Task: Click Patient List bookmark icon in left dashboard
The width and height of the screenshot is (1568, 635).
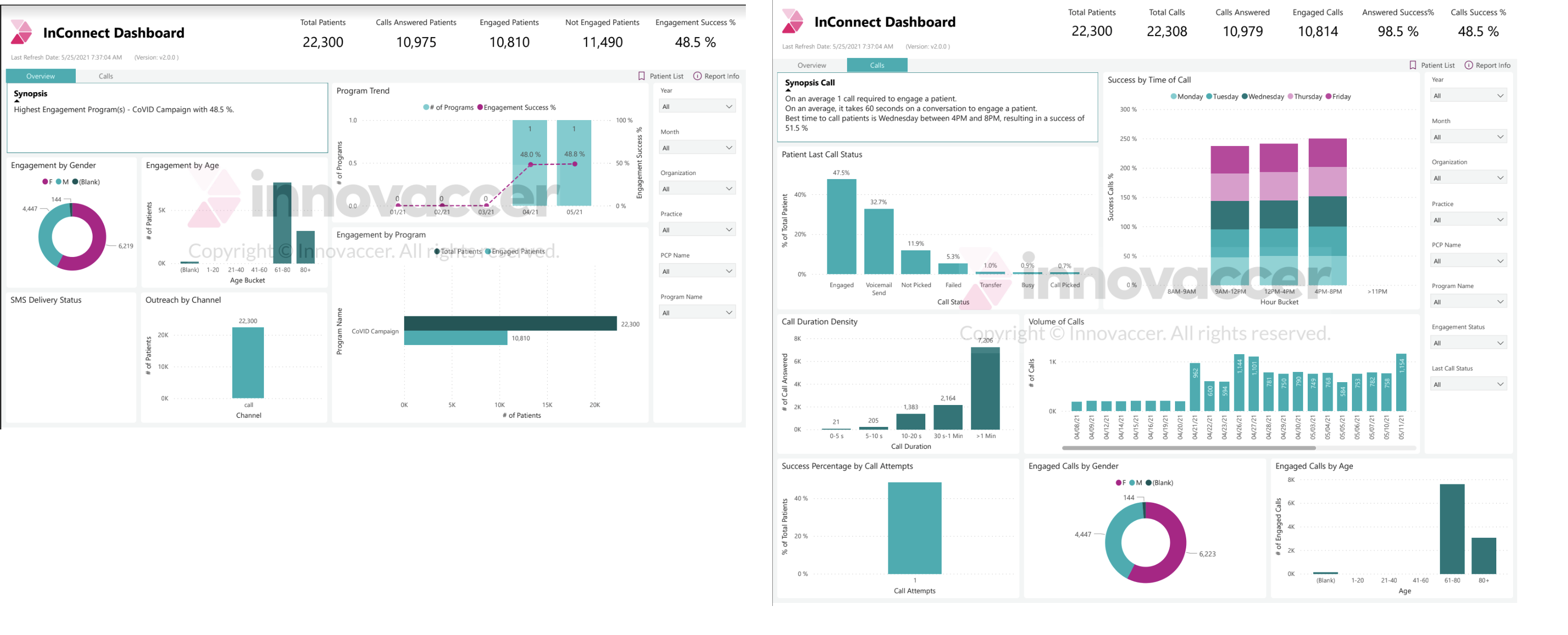Action: pyautogui.click(x=641, y=76)
